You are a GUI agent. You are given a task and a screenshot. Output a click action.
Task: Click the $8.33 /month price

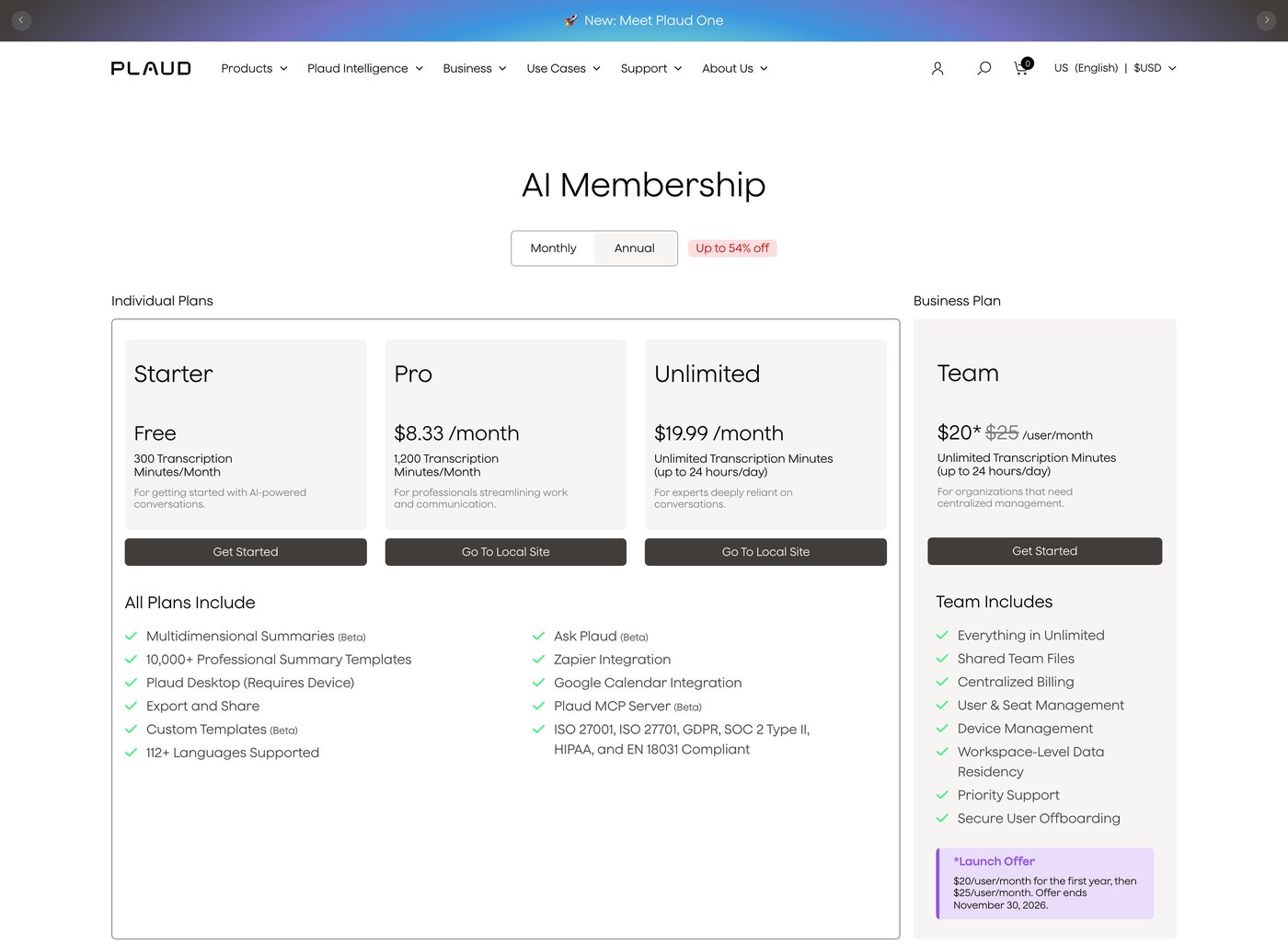tap(456, 433)
